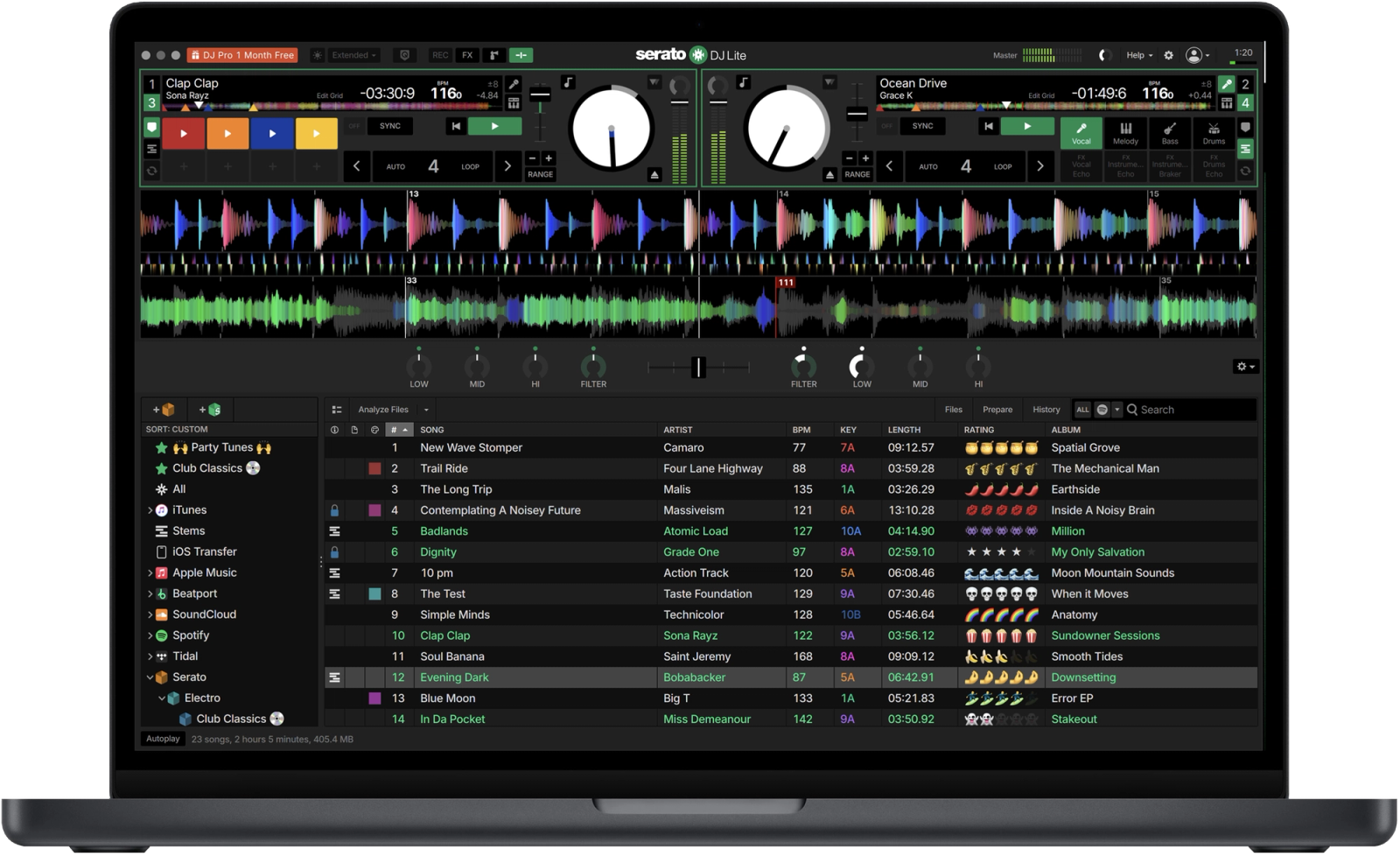Toggle the Autoplay button
Image resolution: width=1400 pixels, height=856 pixels.
coord(163,740)
